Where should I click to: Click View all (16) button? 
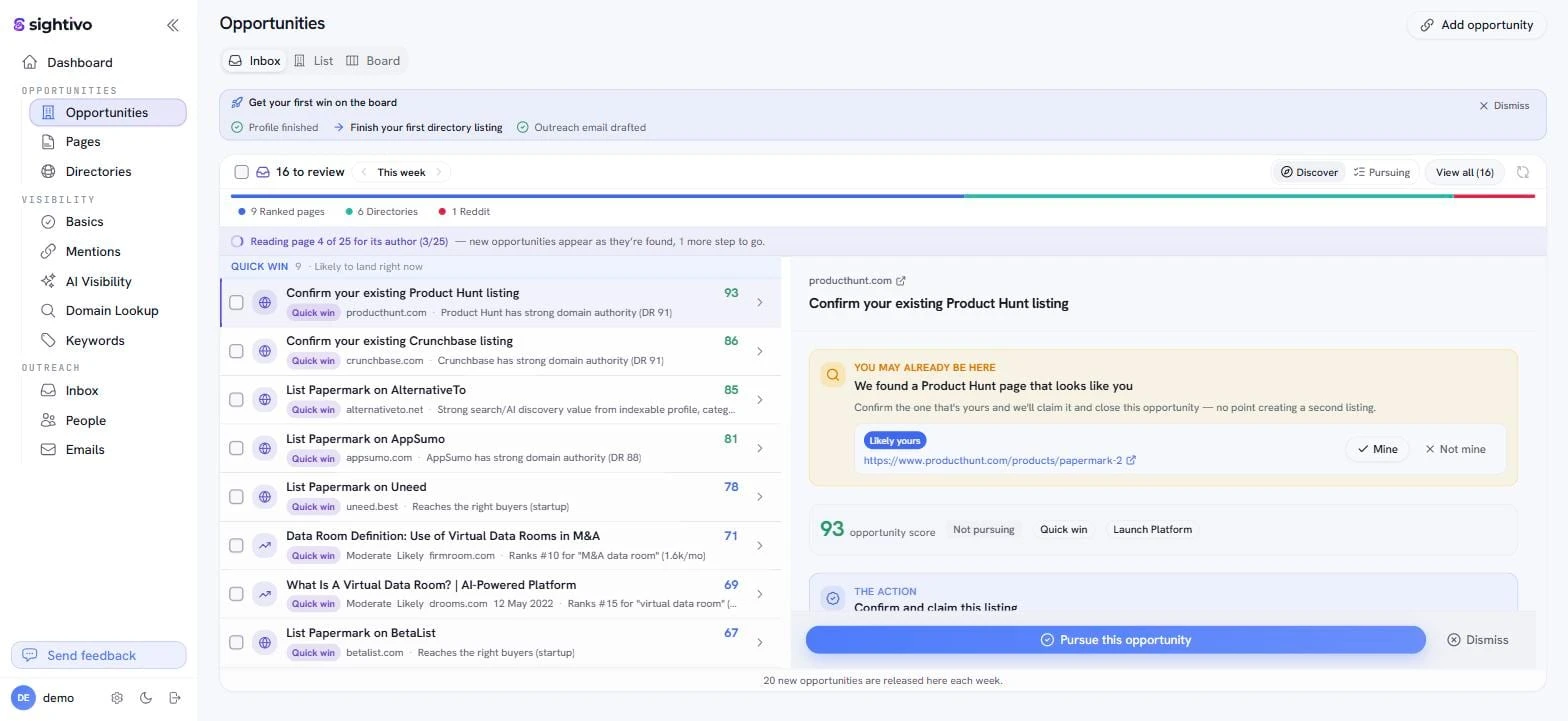[x=1464, y=172]
